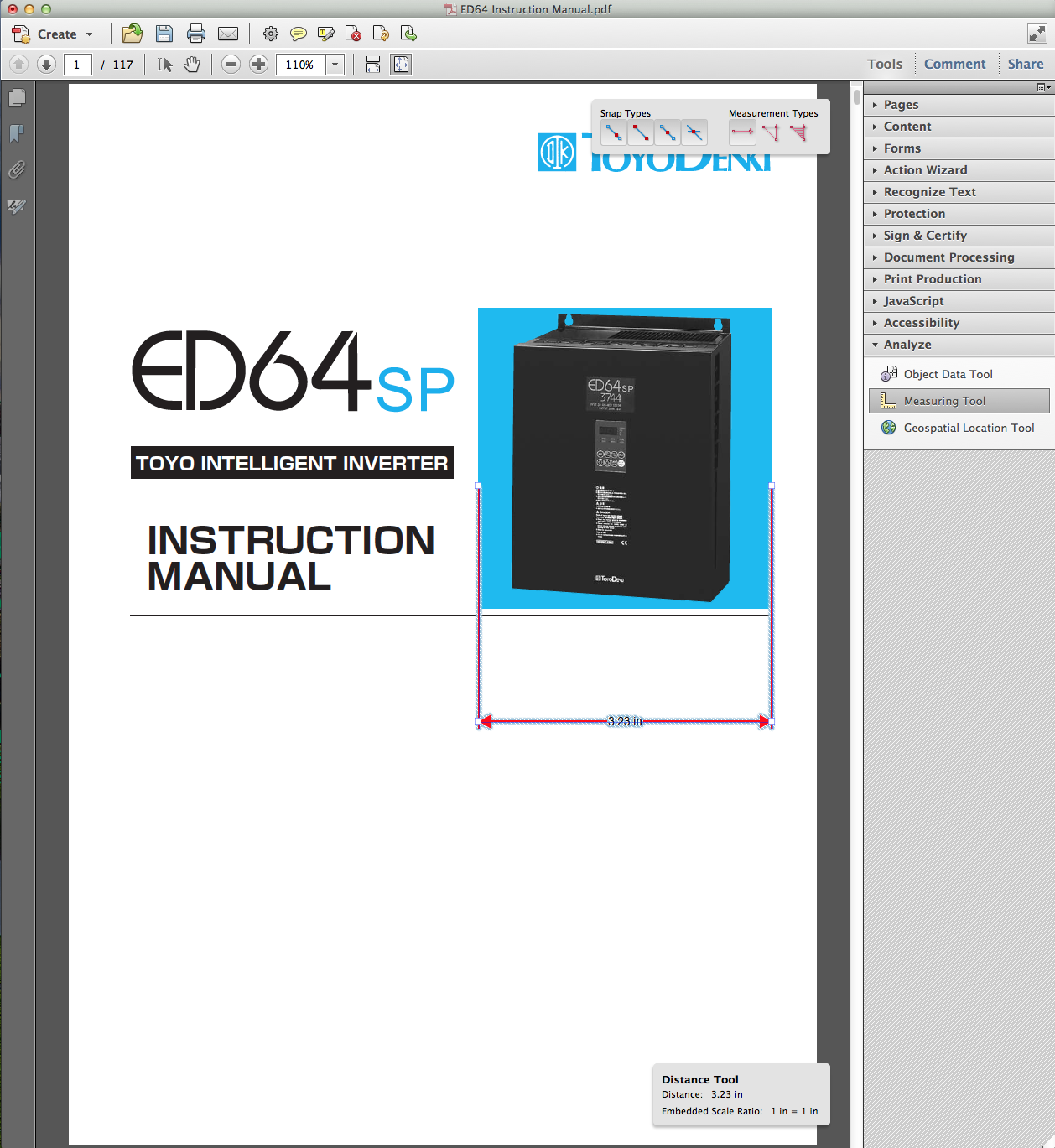This screenshot has width=1055, height=1148.
Task: Expand the JavaScript section
Action: [x=959, y=301]
